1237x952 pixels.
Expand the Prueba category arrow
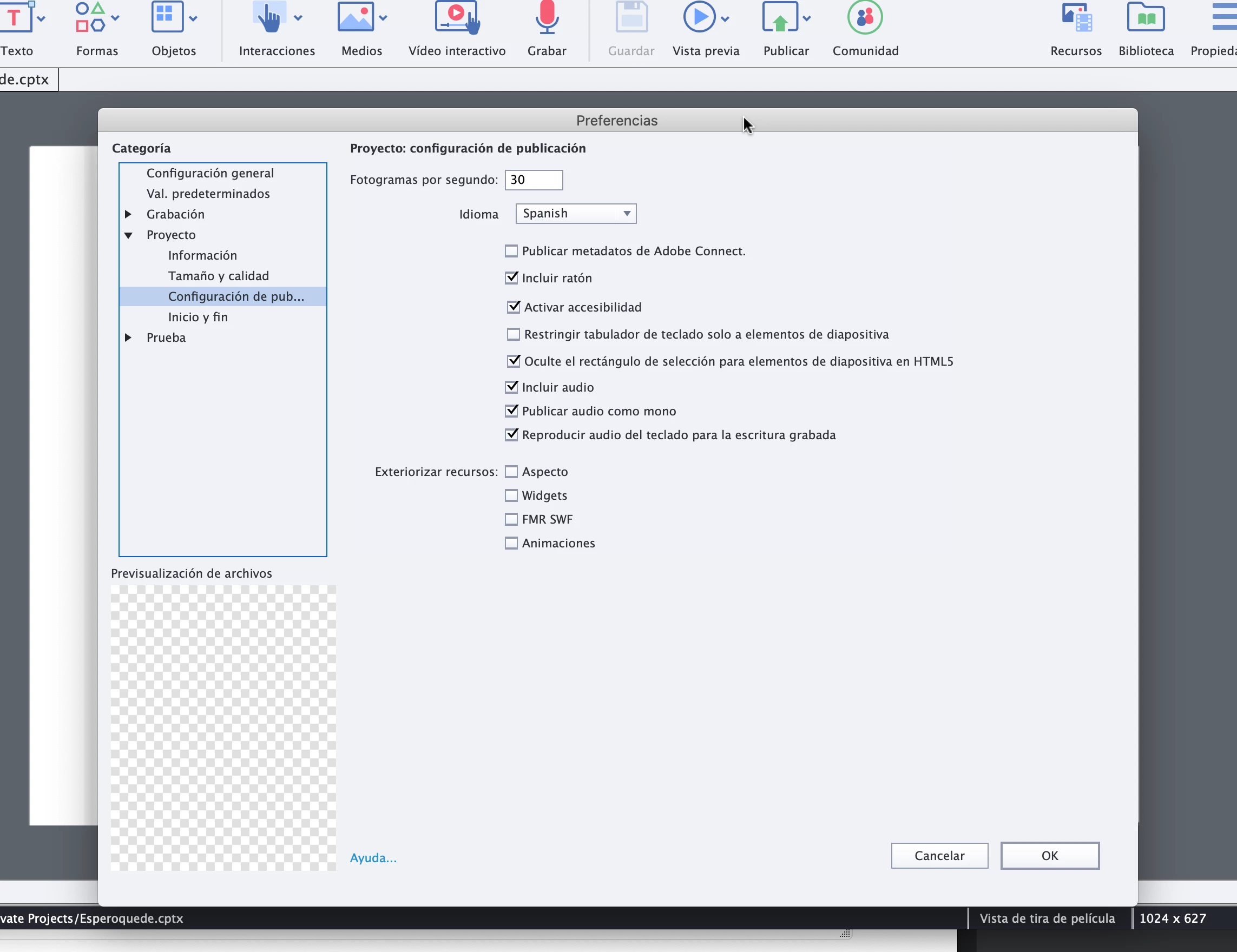(129, 338)
